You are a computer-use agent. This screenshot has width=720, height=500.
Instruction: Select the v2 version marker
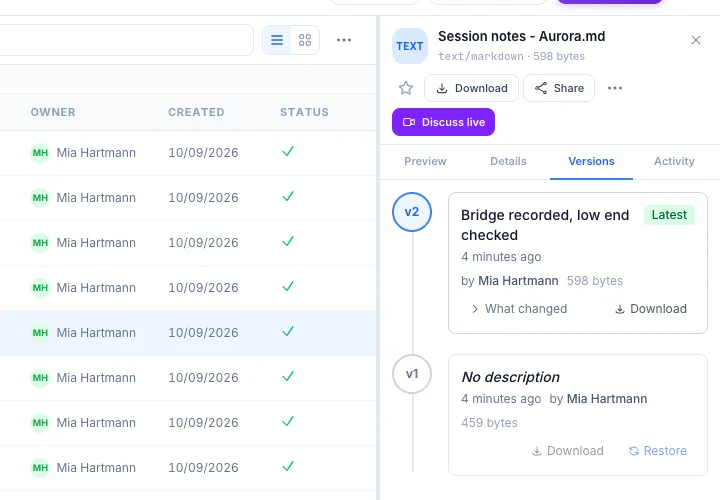pos(412,212)
